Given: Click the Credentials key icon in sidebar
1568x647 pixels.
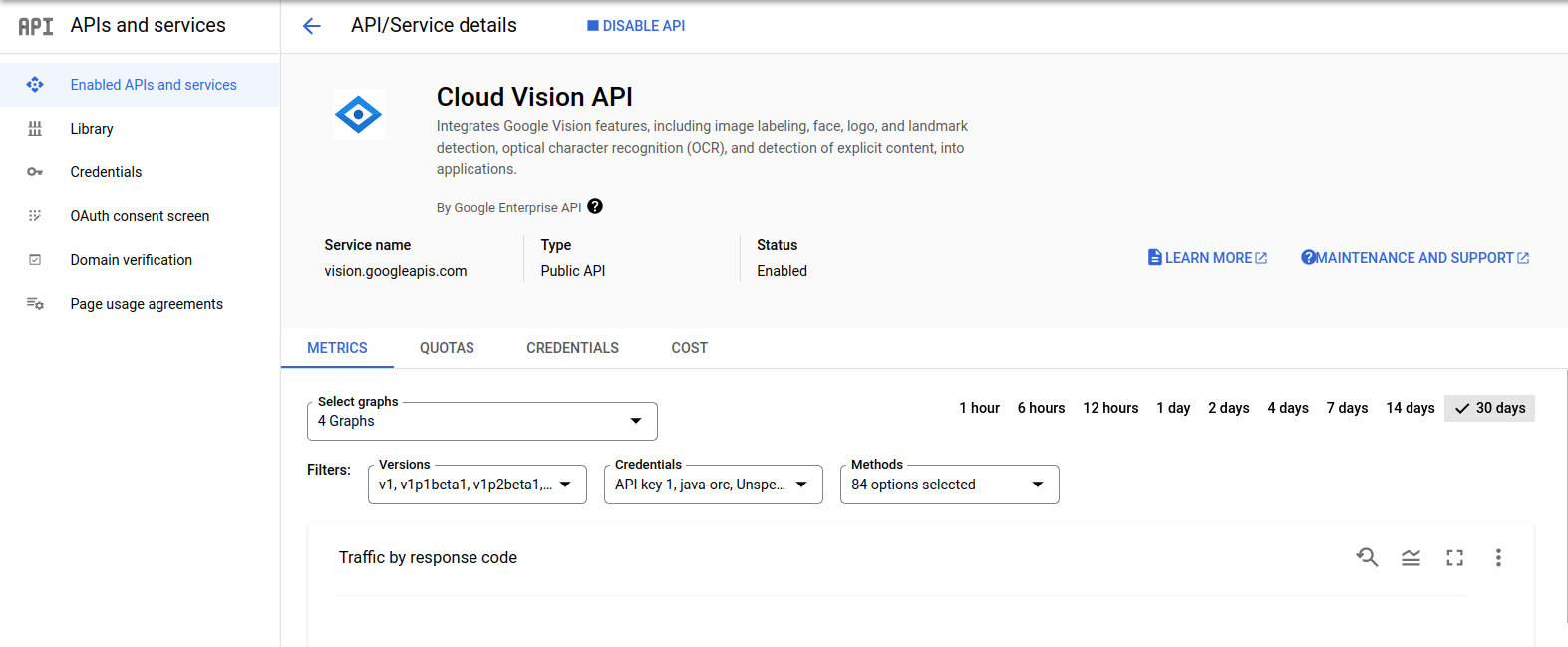Looking at the screenshot, I should (x=35, y=172).
